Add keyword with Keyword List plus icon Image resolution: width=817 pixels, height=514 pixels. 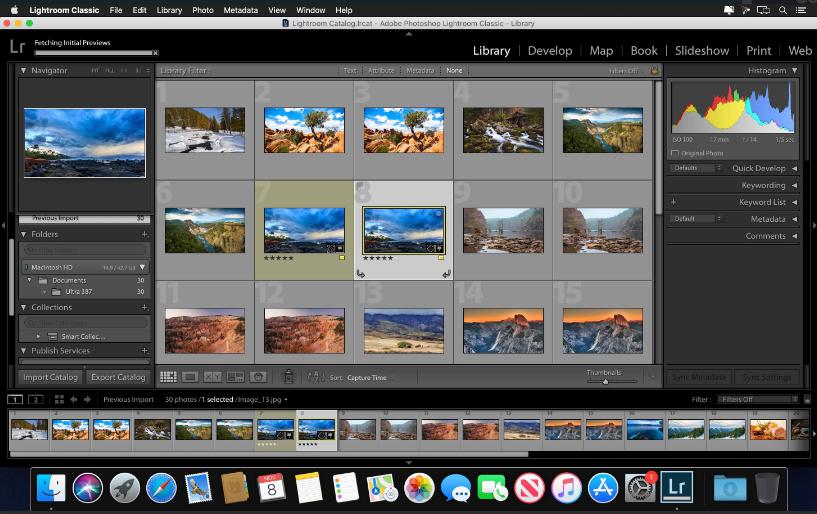673,202
